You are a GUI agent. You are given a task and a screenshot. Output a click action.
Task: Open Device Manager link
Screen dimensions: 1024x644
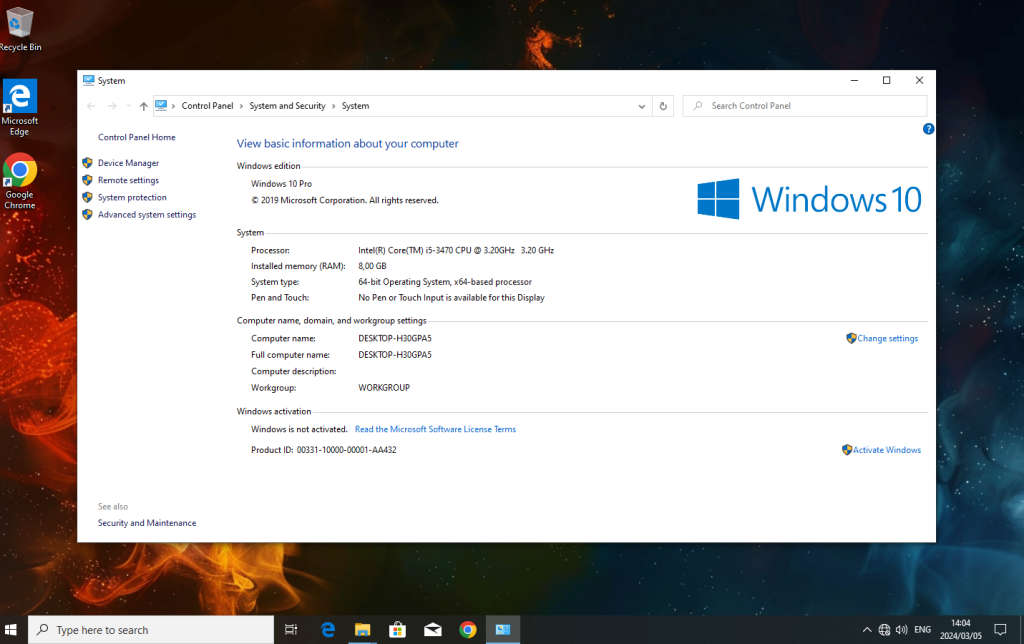tap(128, 163)
